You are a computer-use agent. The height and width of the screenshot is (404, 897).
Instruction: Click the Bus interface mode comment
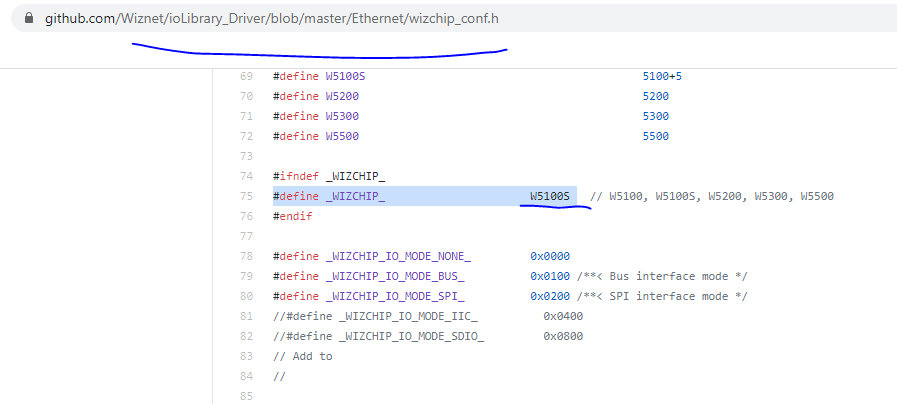click(662, 276)
